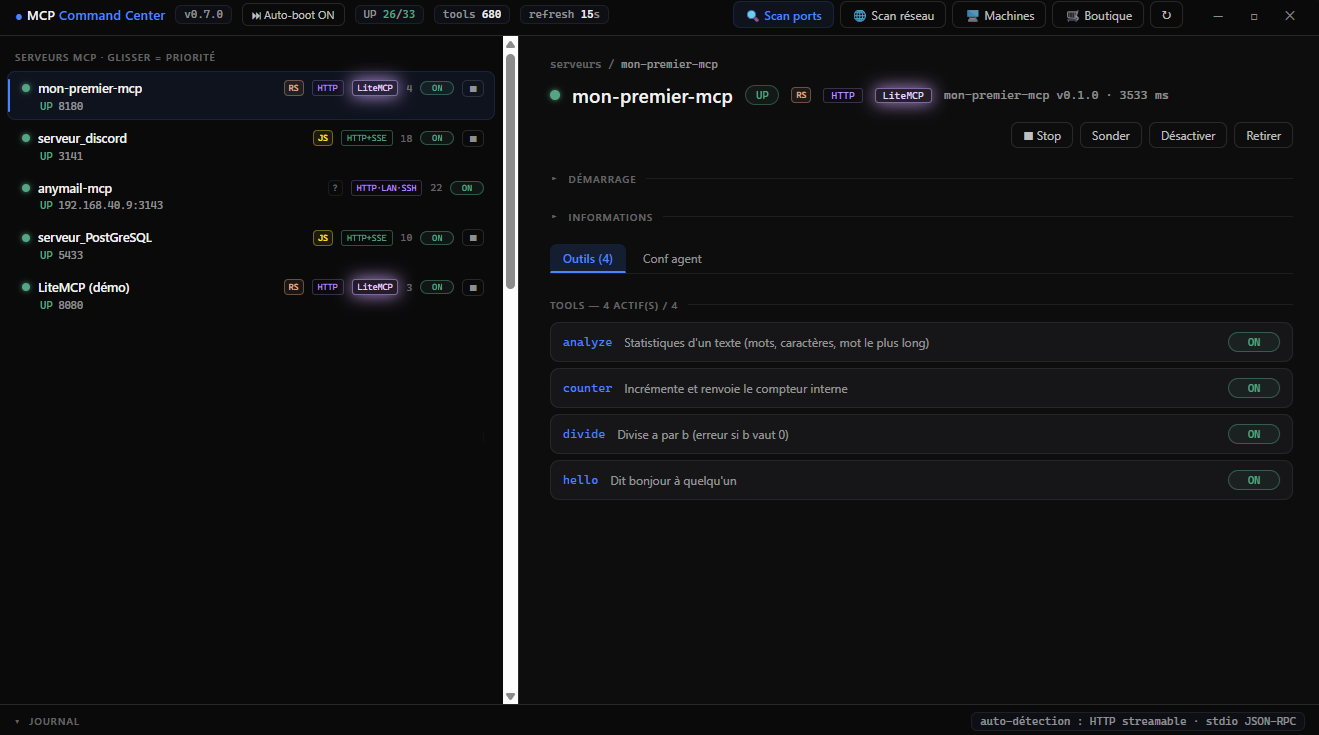Click the Sonder button
The image size is (1319, 735).
(x=1111, y=135)
